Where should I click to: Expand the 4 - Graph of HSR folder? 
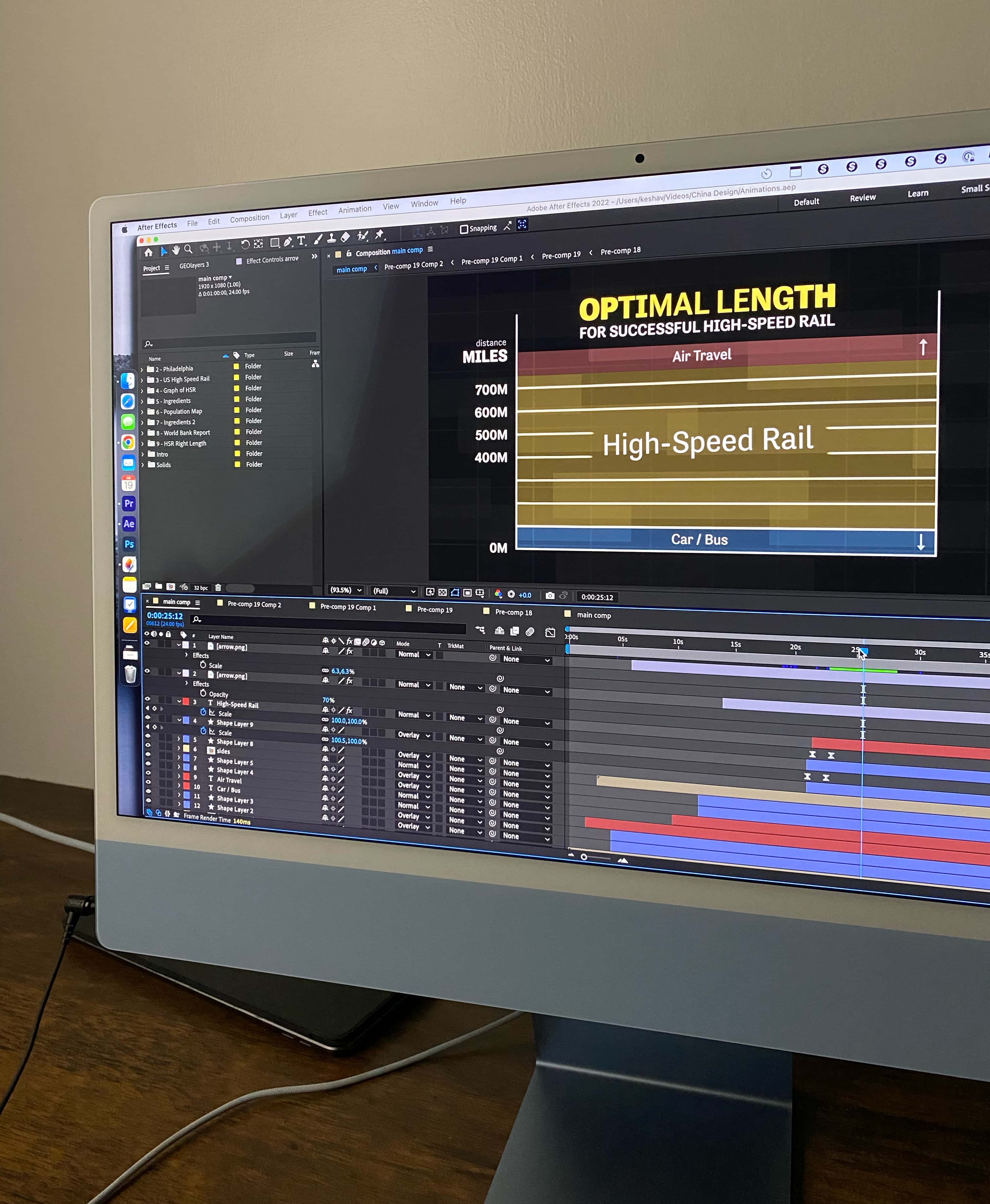point(142,391)
